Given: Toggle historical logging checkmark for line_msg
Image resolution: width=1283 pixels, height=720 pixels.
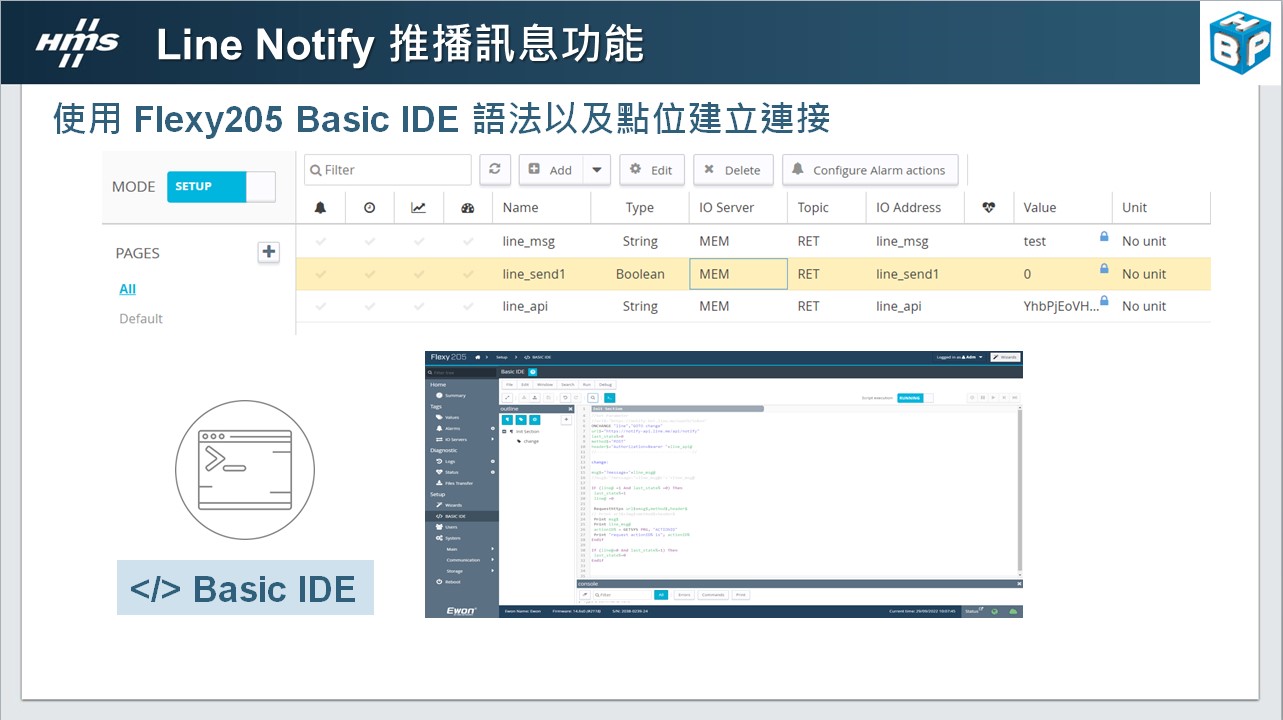Looking at the screenshot, I should pyautogui.click(x=370, y=241).
